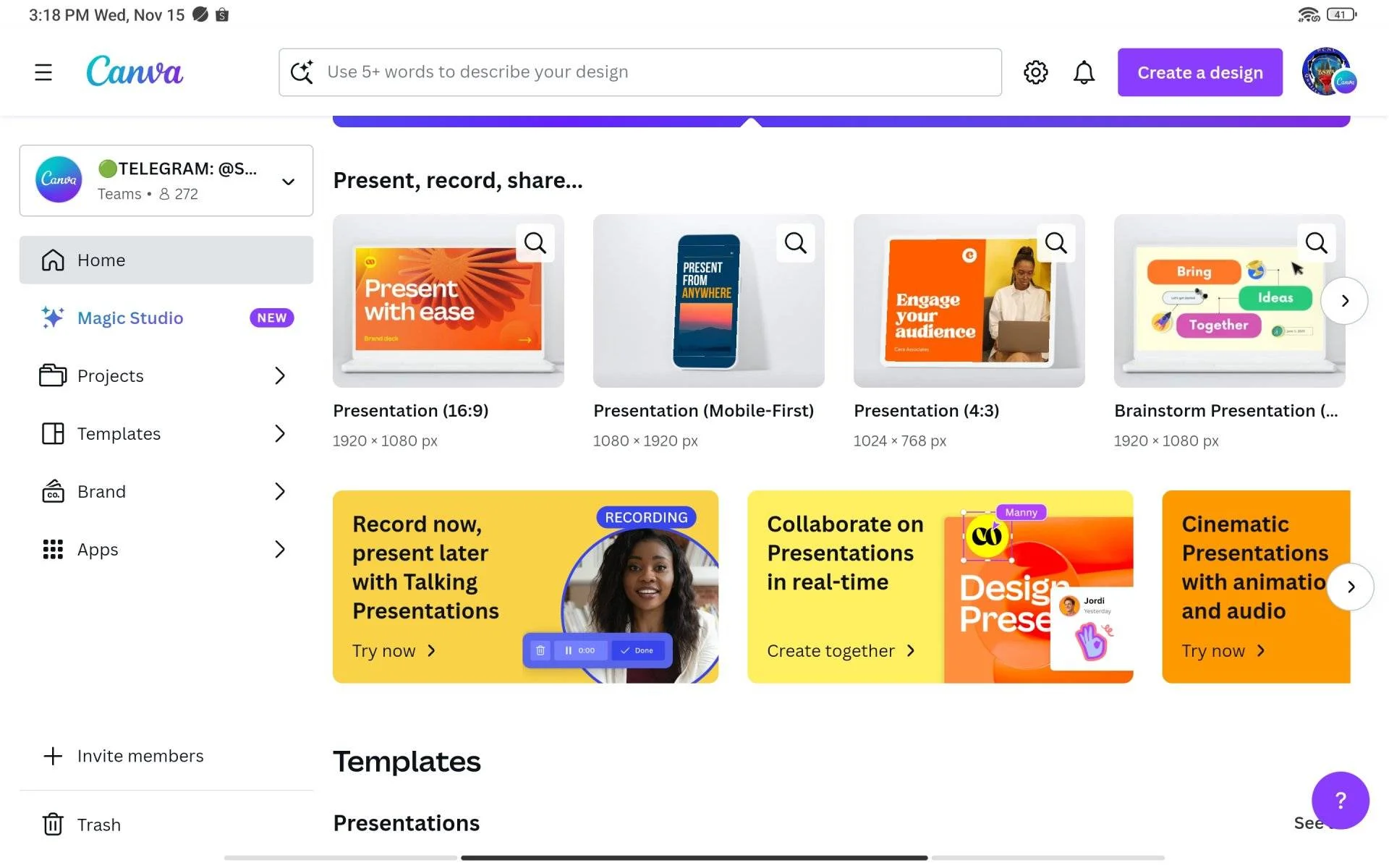Click the Projects folder icon
This screenshot has width=1389, height=868.
[x=53, y=375]
